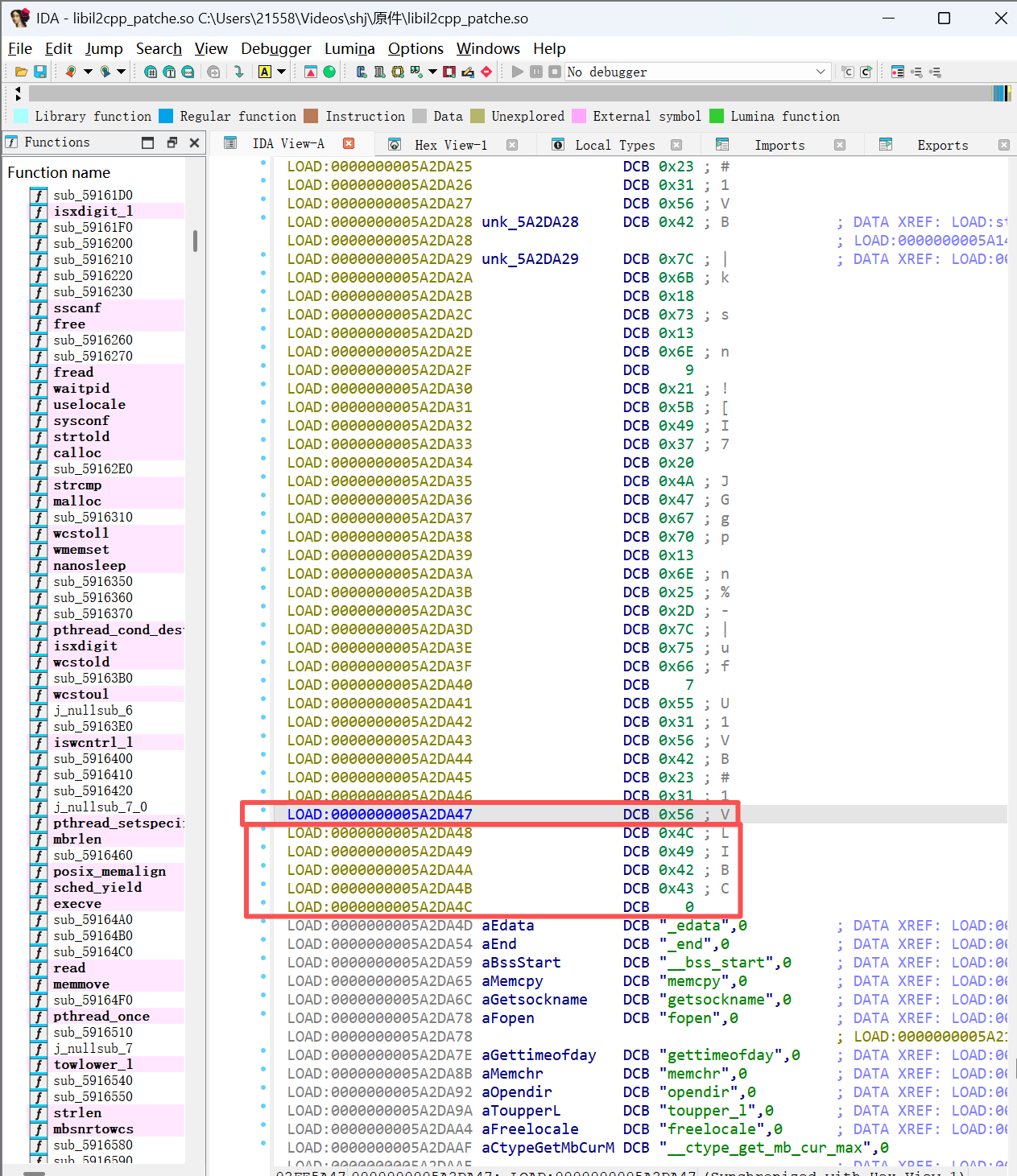
Task: Select function 'pthread_once' in Functions list
Action: (101, 1016)
